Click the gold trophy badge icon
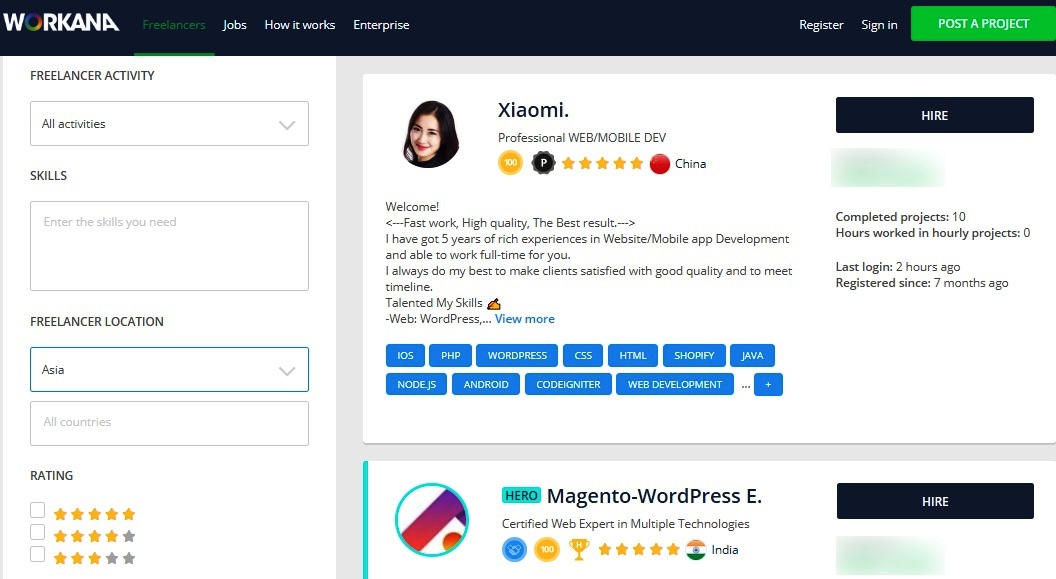 pyautogui.click(x=579, y=549)
